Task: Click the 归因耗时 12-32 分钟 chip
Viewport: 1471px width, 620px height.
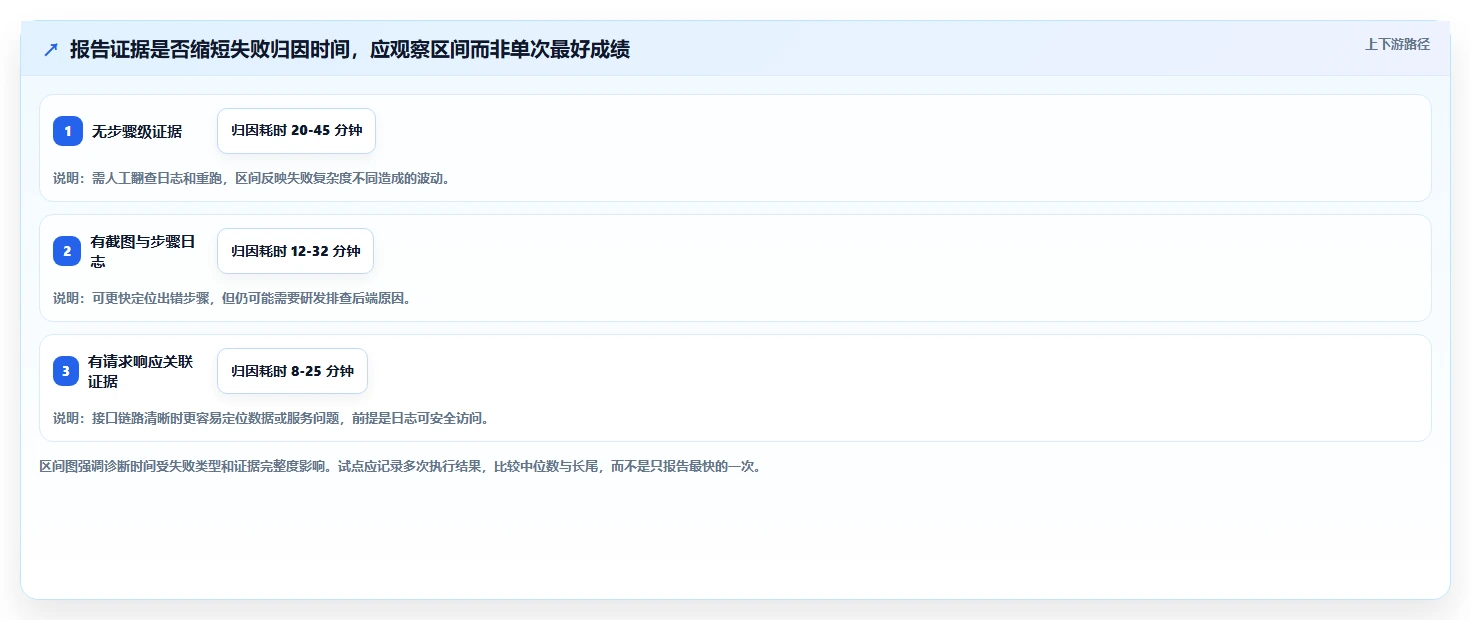Action: click(x=295, y=251)
